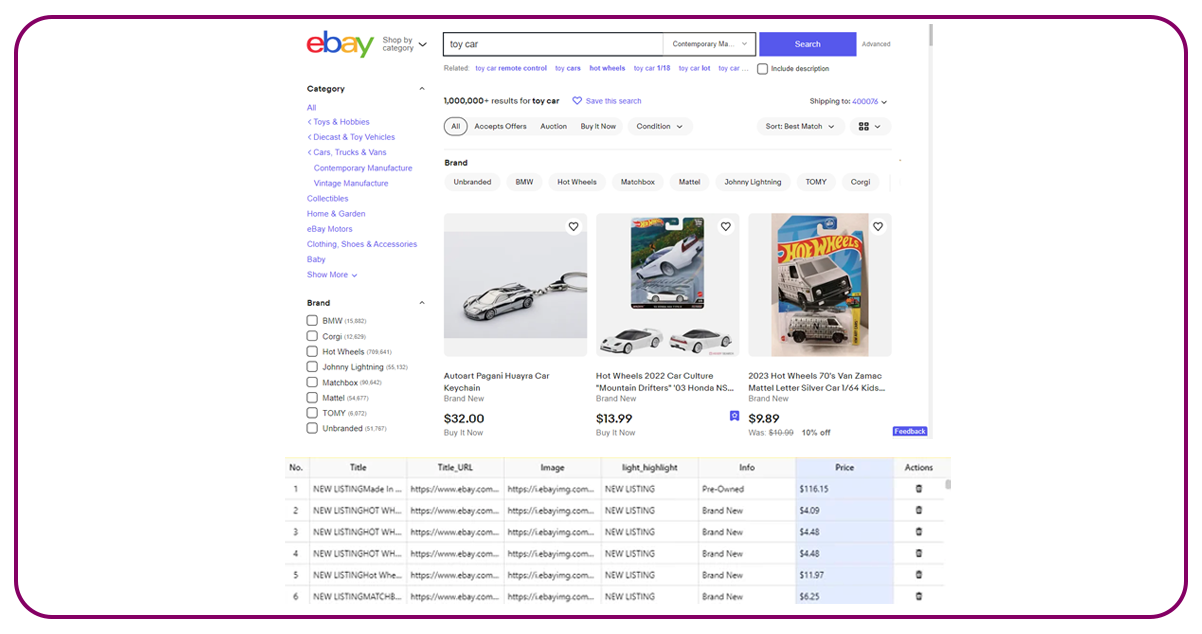This screenshot has width=1202, height=634.
Task: Open the Mountain Drifters Honda NSX product image
Action: [x=668, y=285]
